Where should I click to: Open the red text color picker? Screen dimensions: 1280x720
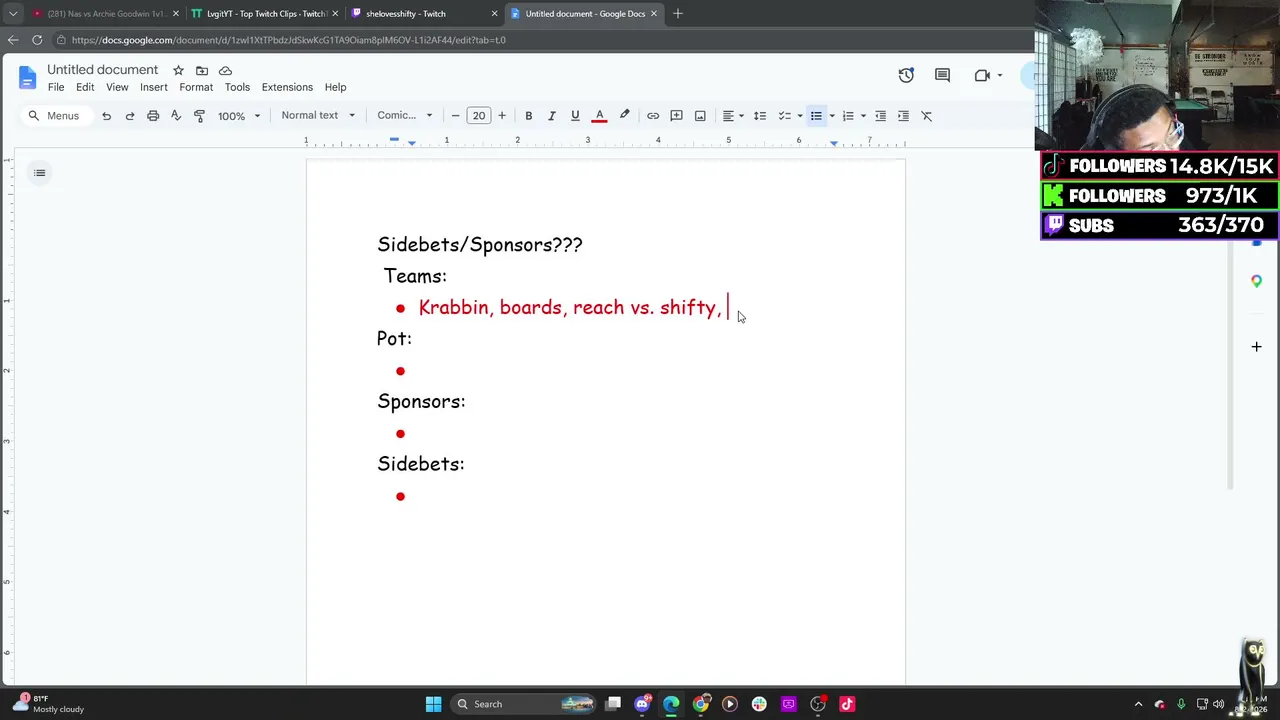point(599,116)
